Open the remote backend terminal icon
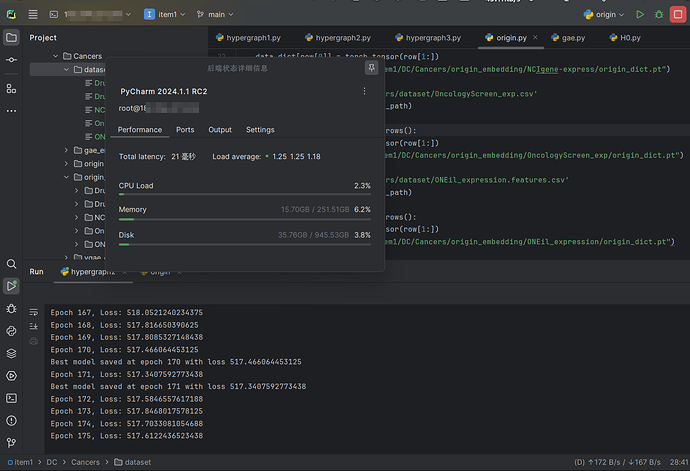690x471 pixels. (54, 15)
